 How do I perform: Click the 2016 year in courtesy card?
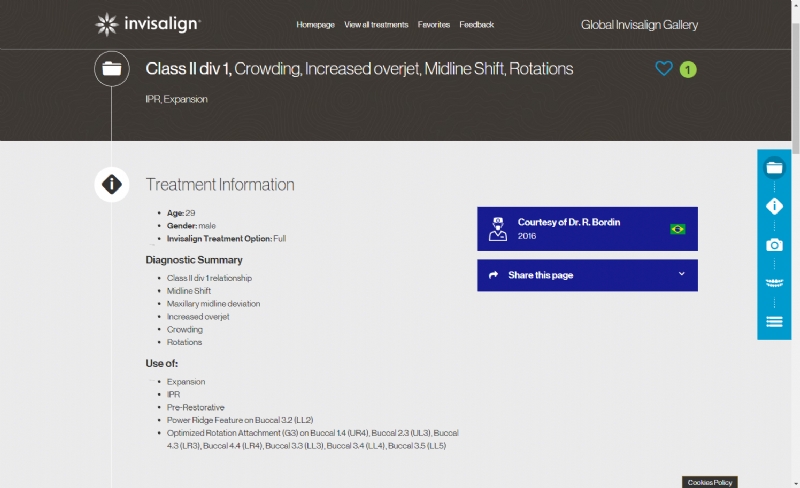click(527, 236)
